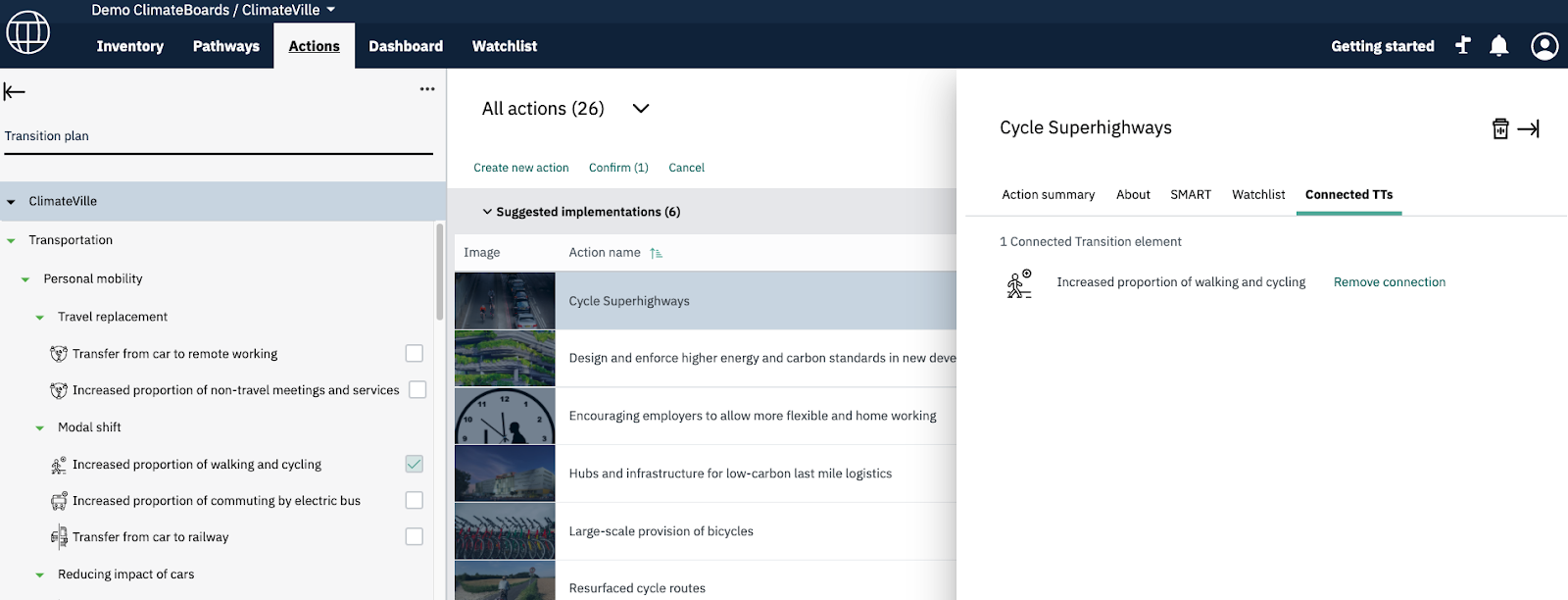
Task: Sort by Action name ascending icon
Action: (x=656, y=253)
